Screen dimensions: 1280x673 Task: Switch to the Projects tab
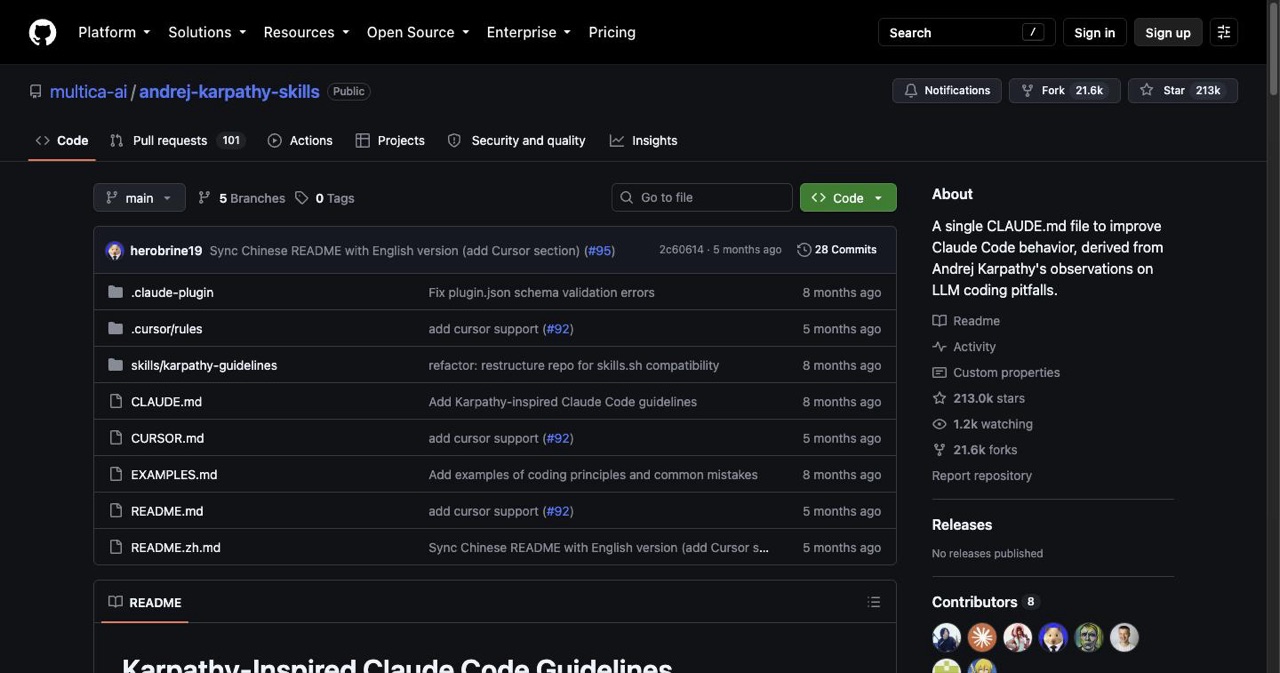[390, 141]
